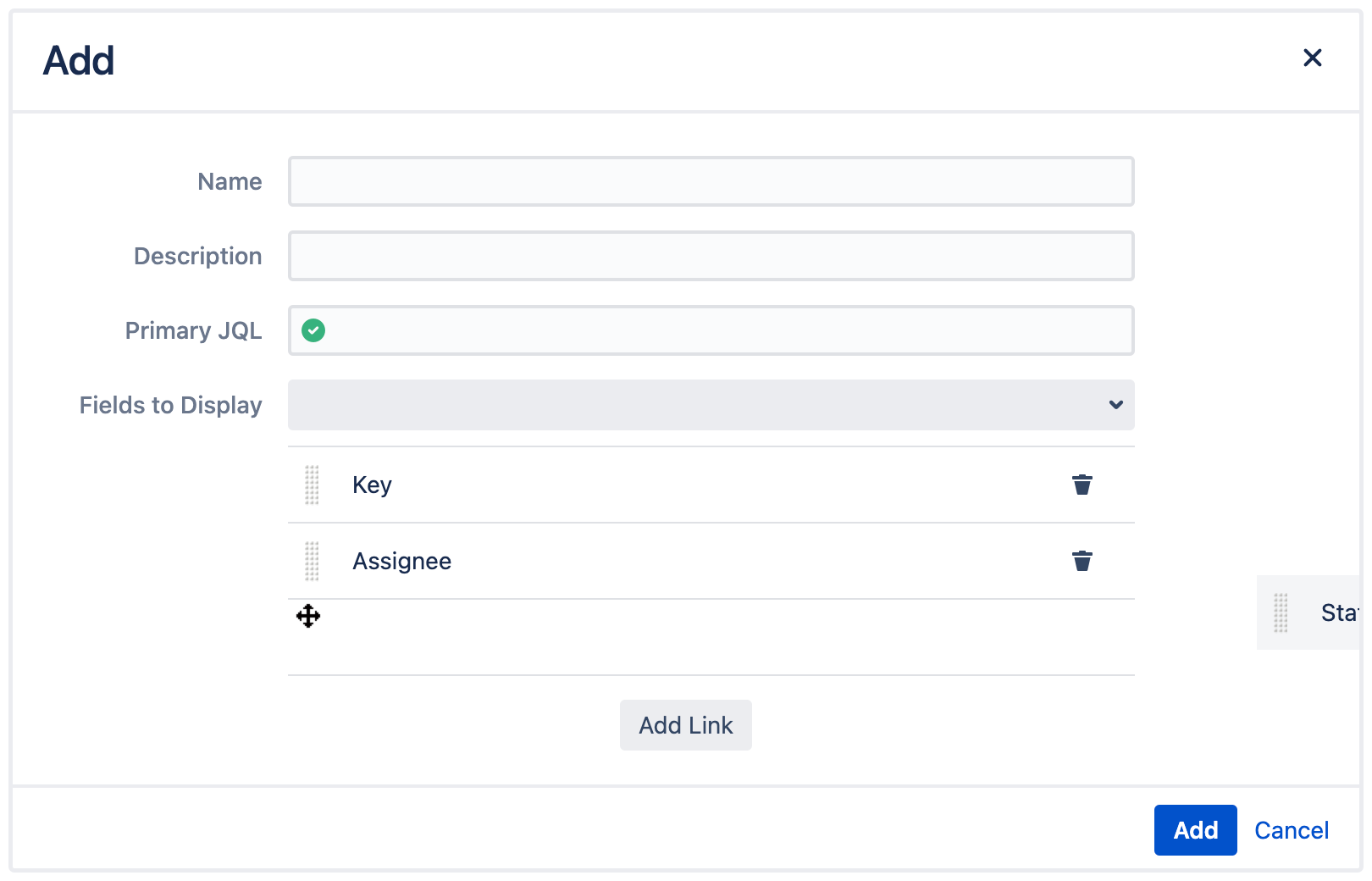Toggle the green status icon near Primary JQL
1372x881 pixels.
313,330
